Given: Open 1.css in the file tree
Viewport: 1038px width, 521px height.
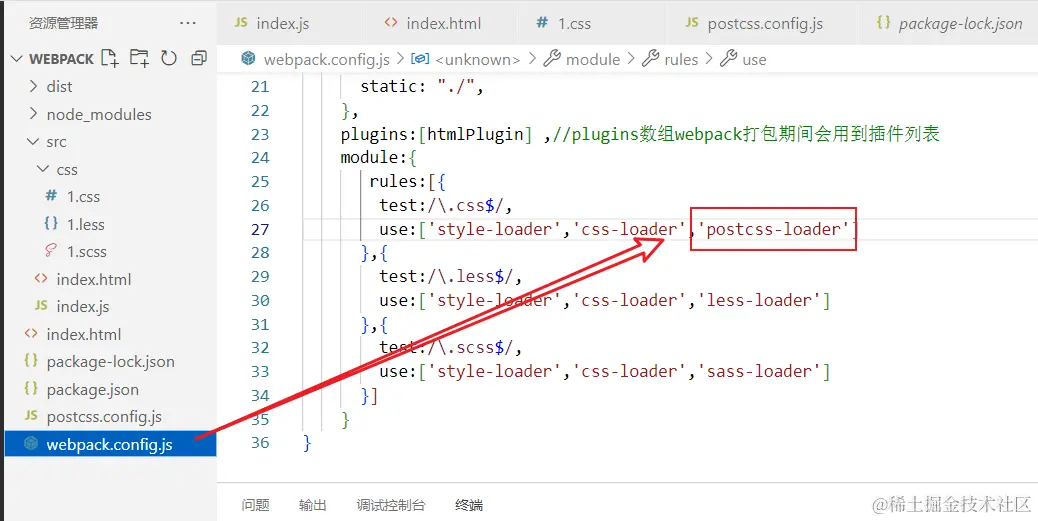Looking at the screenshot, I should pyautogui.click(x=83, y=197).
